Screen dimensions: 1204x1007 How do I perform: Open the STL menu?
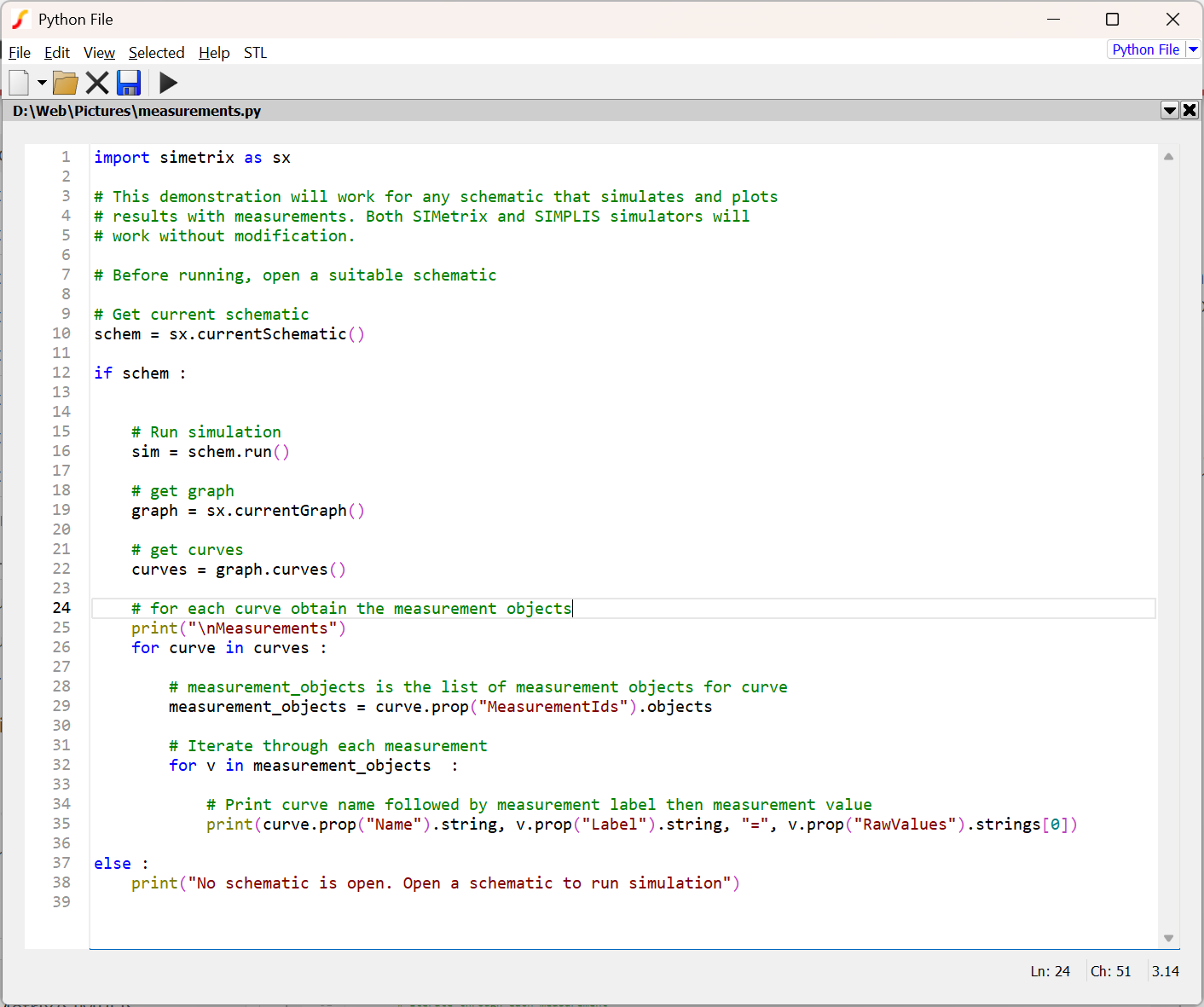coord(255,53)
